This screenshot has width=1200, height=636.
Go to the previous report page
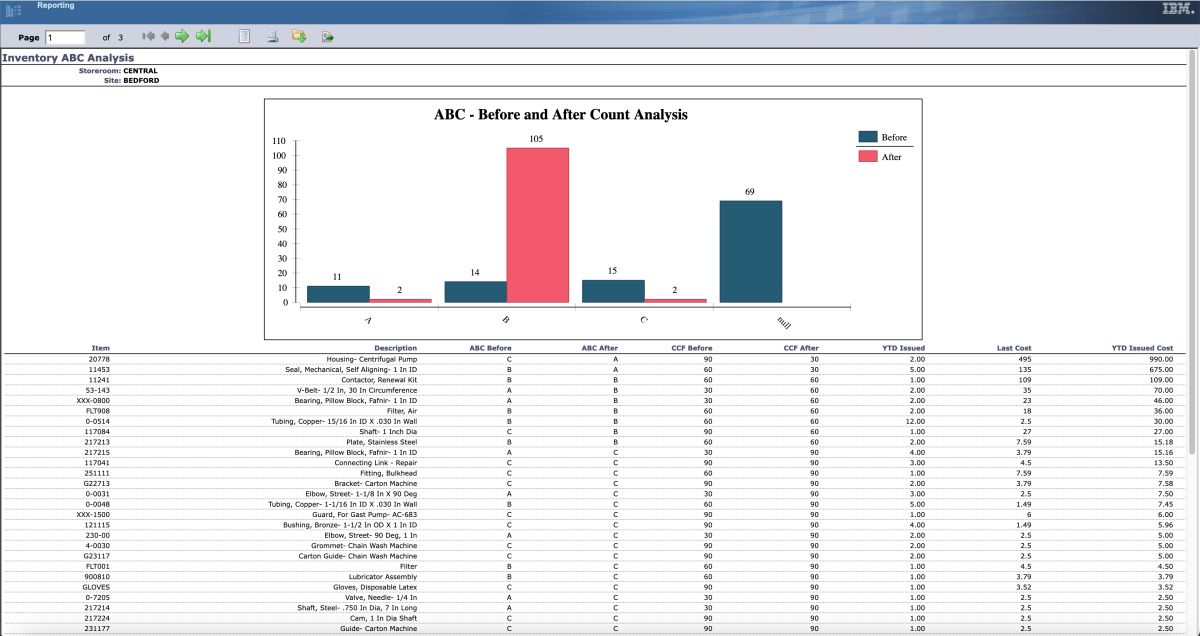click(165, 36)
